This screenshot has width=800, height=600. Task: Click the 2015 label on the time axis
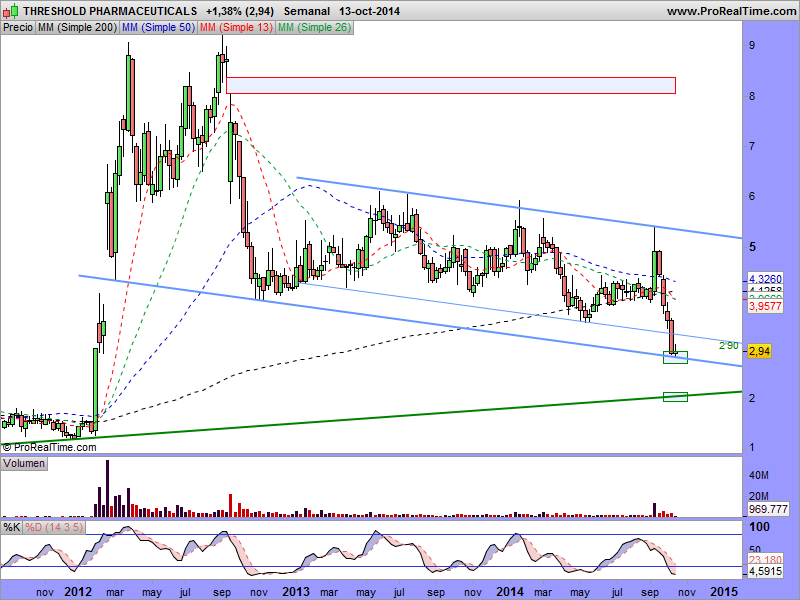(x=724, y=592)
